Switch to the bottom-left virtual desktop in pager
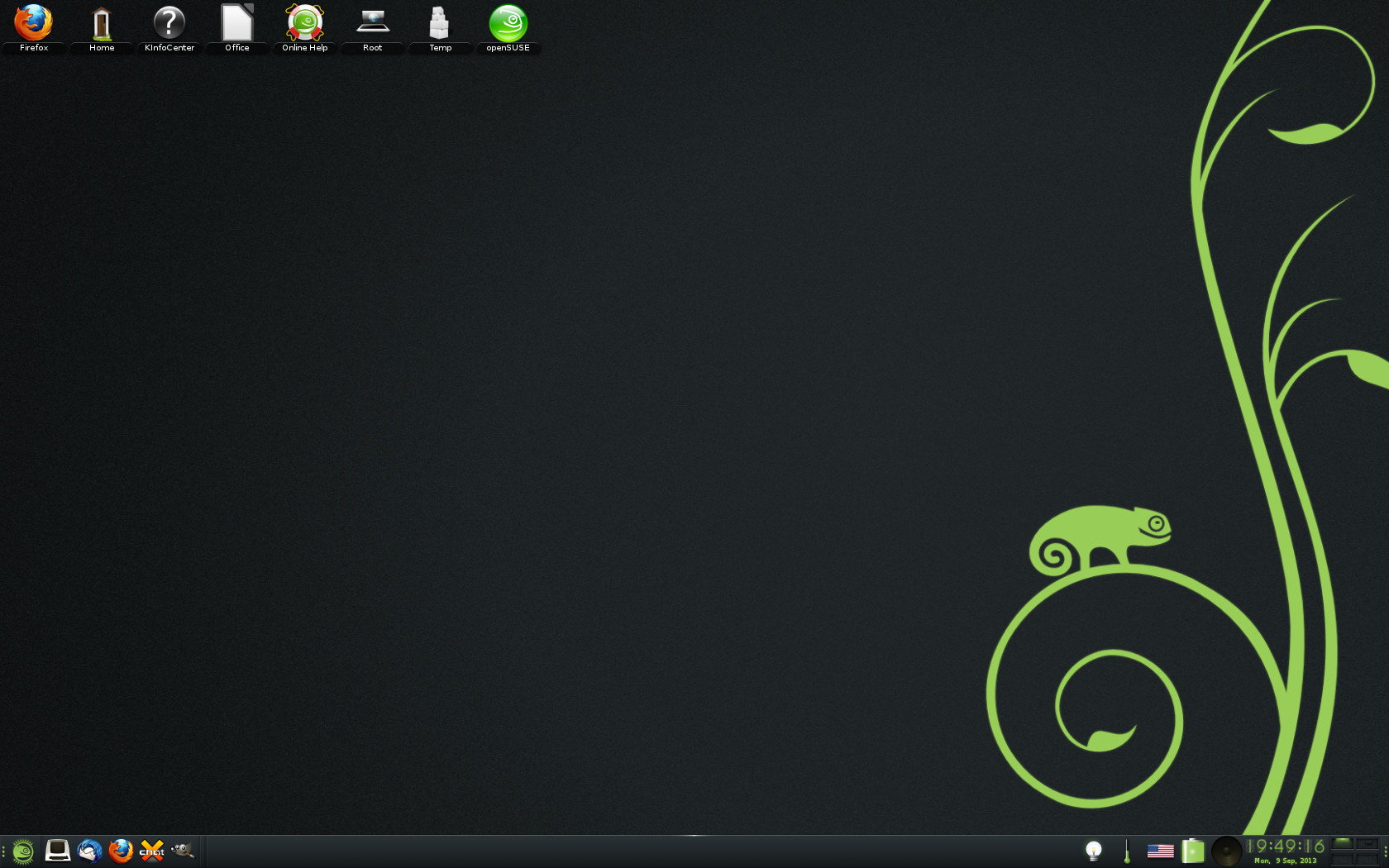Viewport: 1389px width, 868px height. [x=1343, y=859]
